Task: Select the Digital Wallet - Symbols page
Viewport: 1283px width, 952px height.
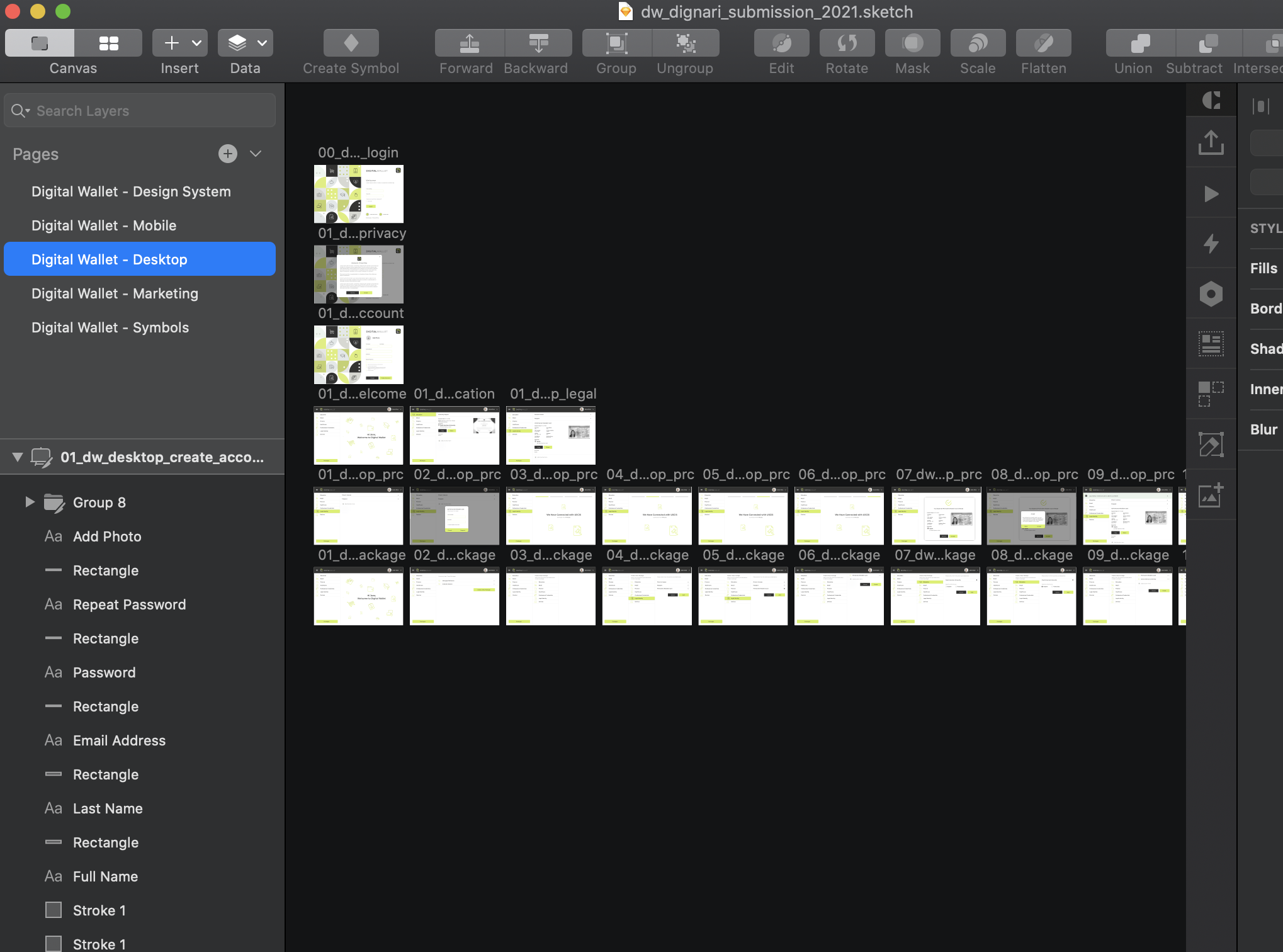Action: (110, 327)
